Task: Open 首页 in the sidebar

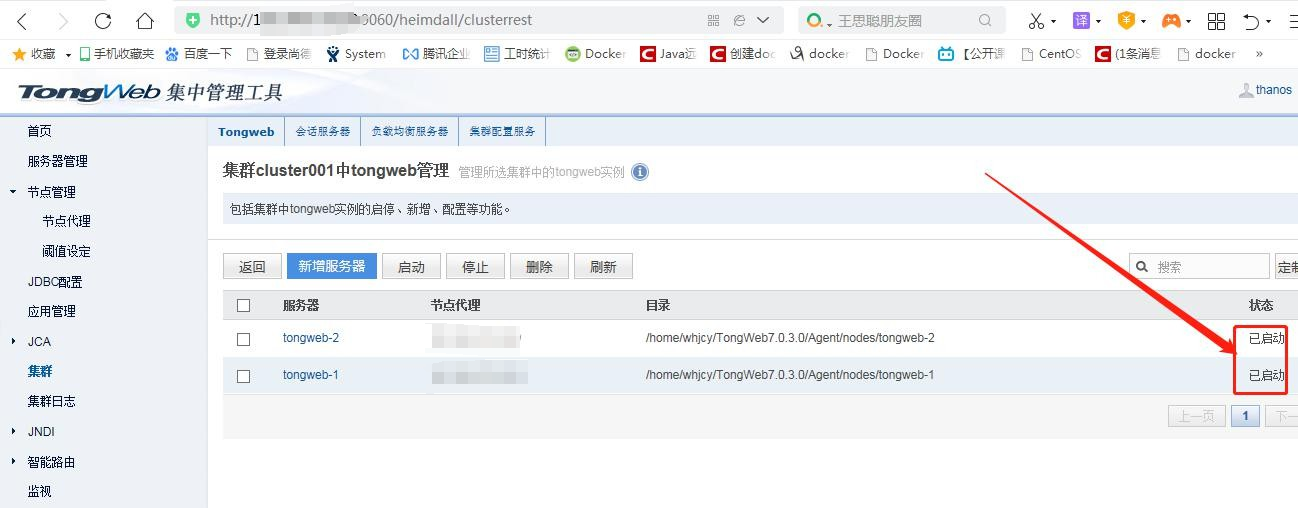Action: pos(40,131)
